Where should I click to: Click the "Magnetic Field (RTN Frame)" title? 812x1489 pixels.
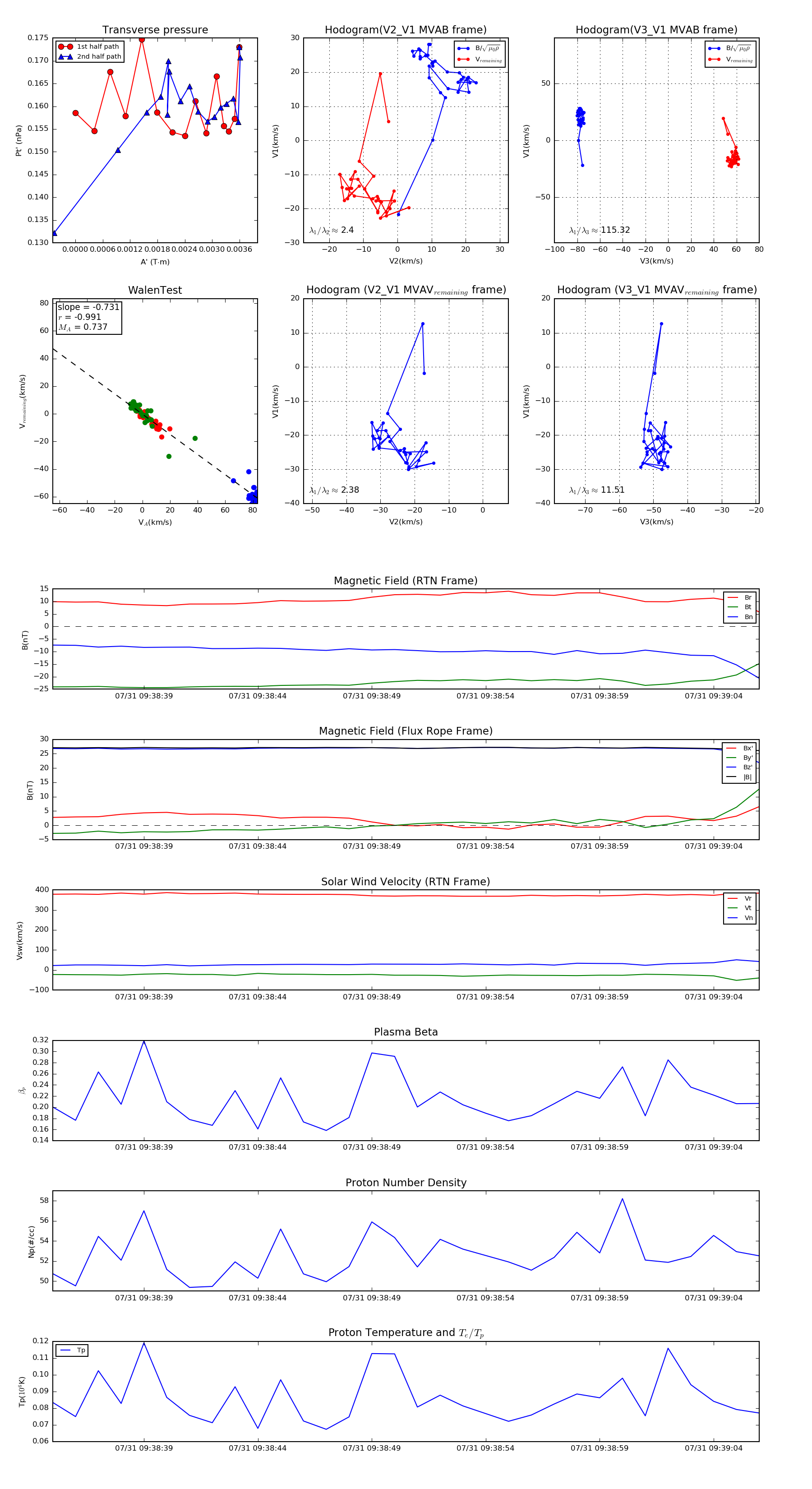click(x=406, y=581)
